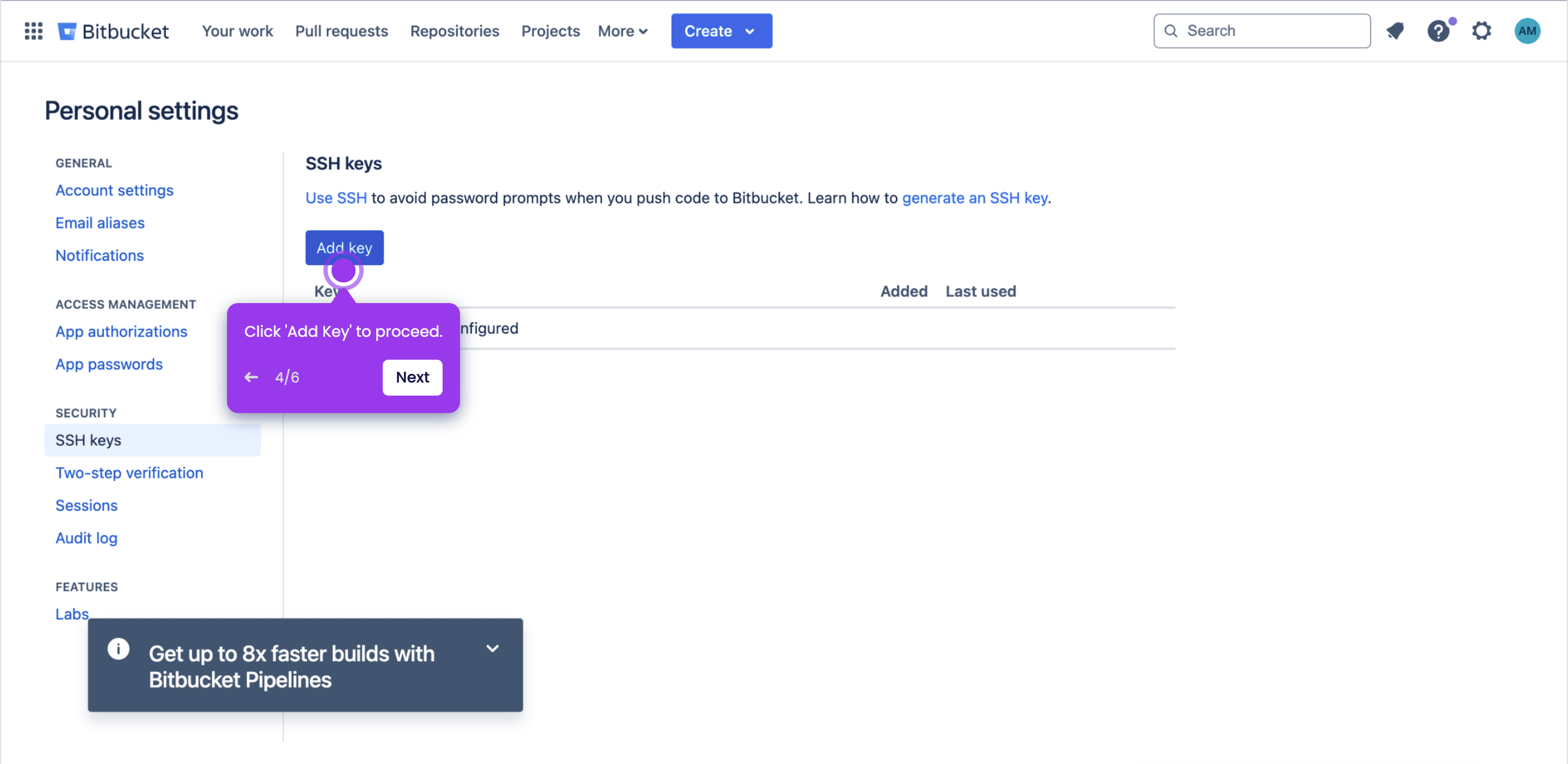Go to Pull requests in the top bar
The height and width of the screenshot is (764, 1568).
tap(341, 31)
